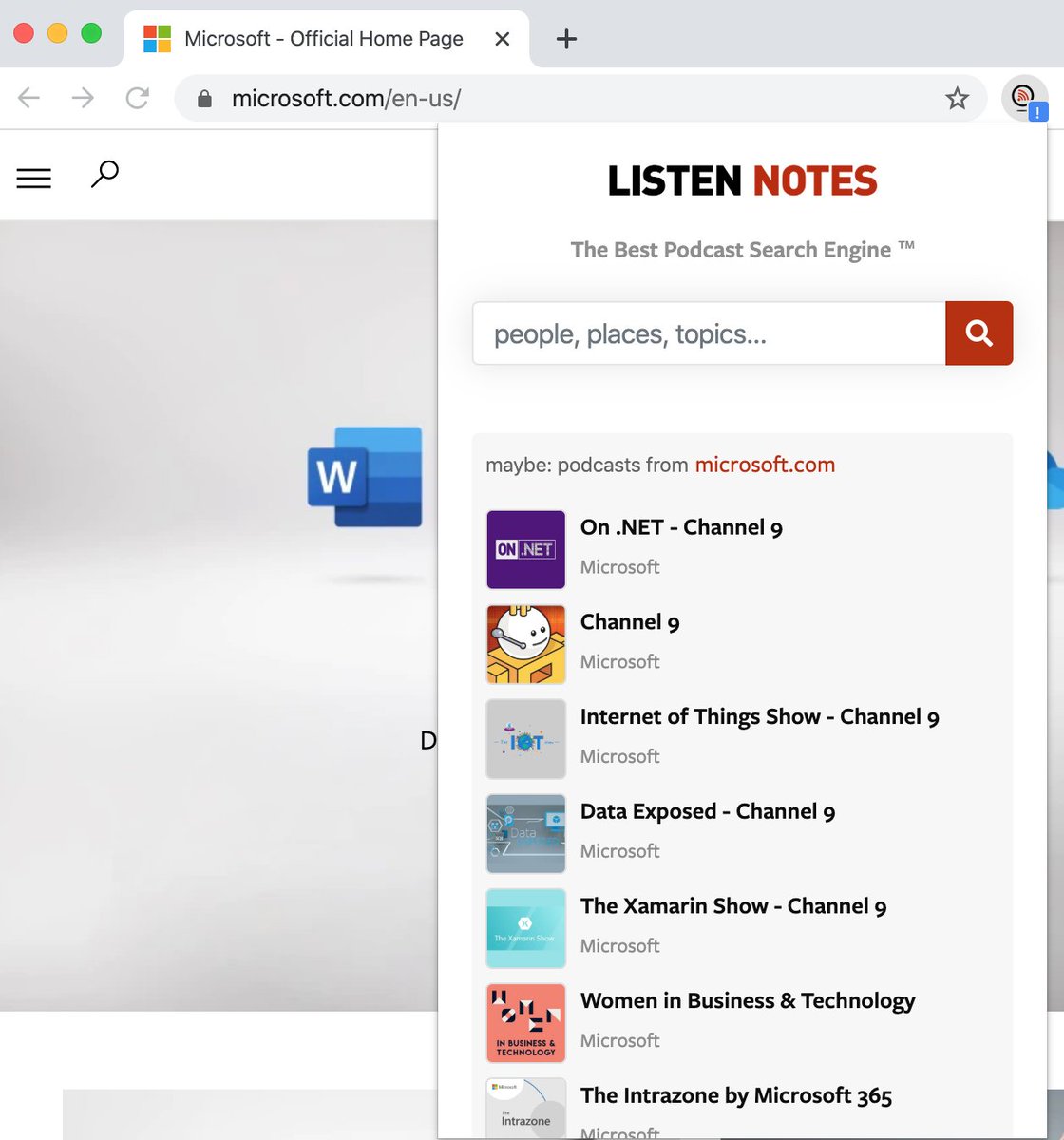Open Women in Business & Technology artwork

tap(526, 1023)
